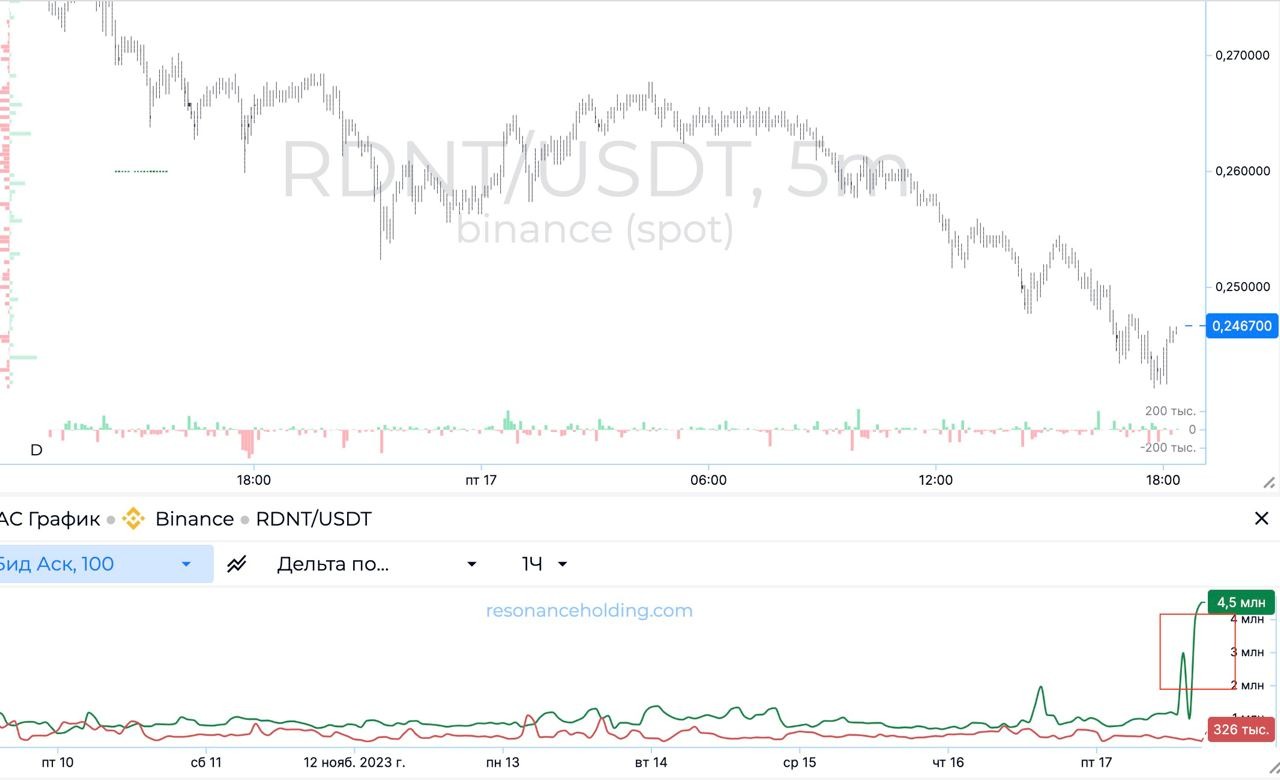Screen dimensions: 1280x780
Task: Click the 06:00 time axis label
Action: pos(708,480)
